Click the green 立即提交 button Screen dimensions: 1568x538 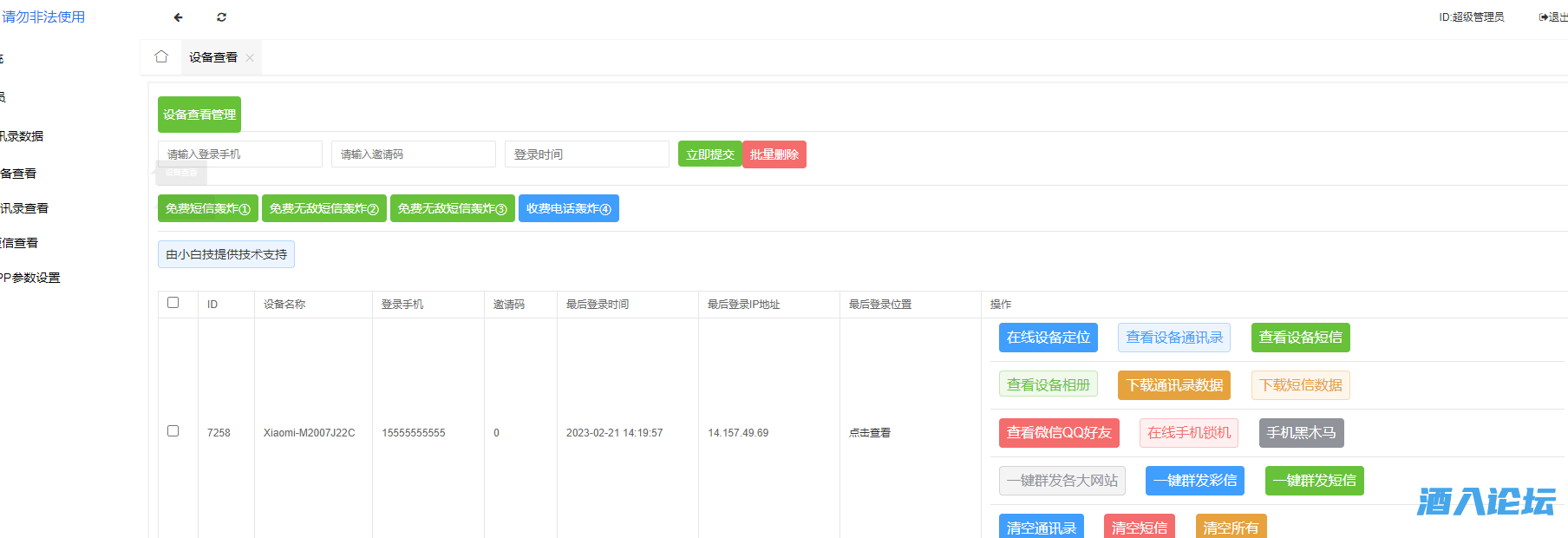709,154
